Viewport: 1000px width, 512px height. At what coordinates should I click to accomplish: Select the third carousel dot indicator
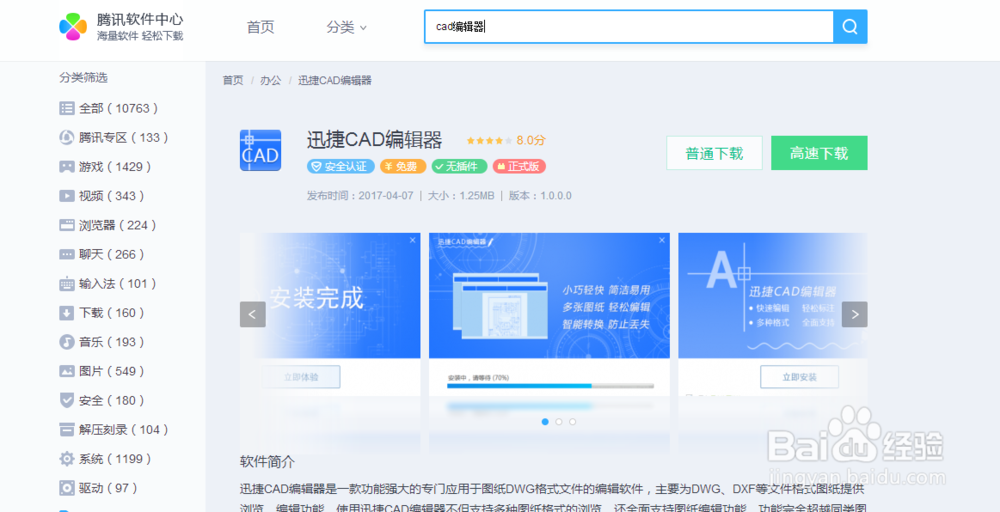tap(573, 421)
